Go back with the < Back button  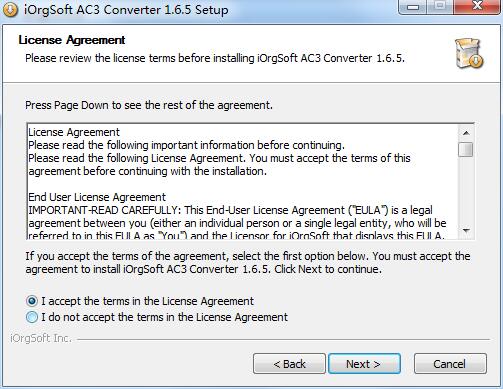click(x=289, y=364)
